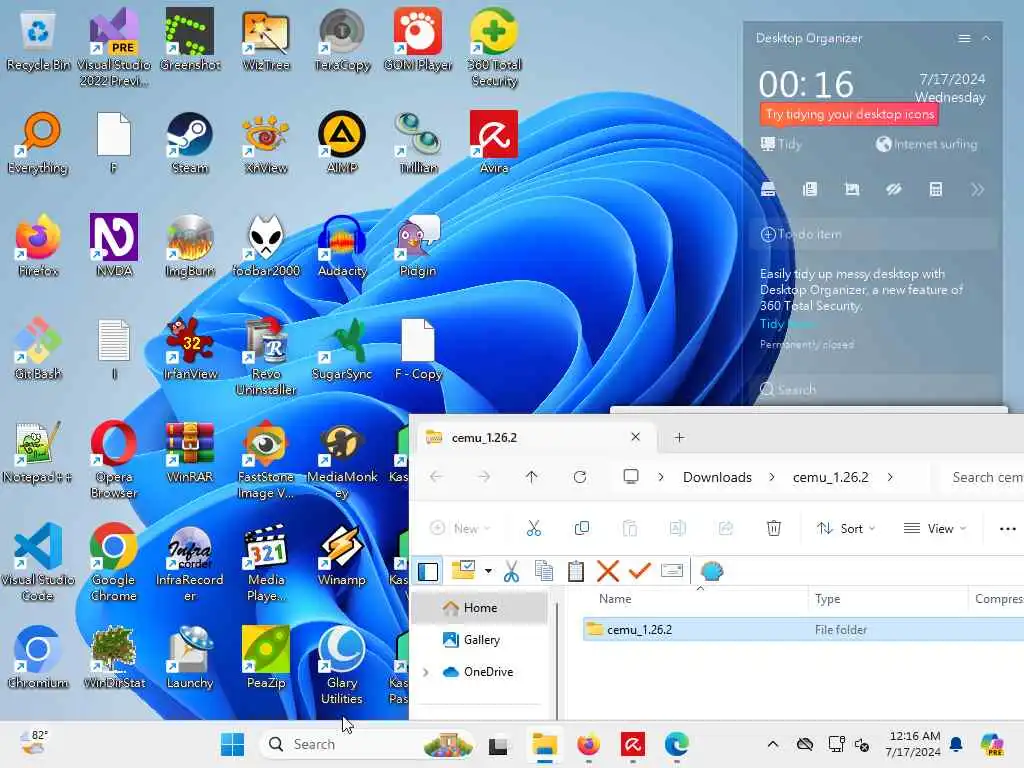The height and width of the screenshot is (768, 1024).
Task: Open the WizTree desktop icon
Action: [x=266, y=39]
